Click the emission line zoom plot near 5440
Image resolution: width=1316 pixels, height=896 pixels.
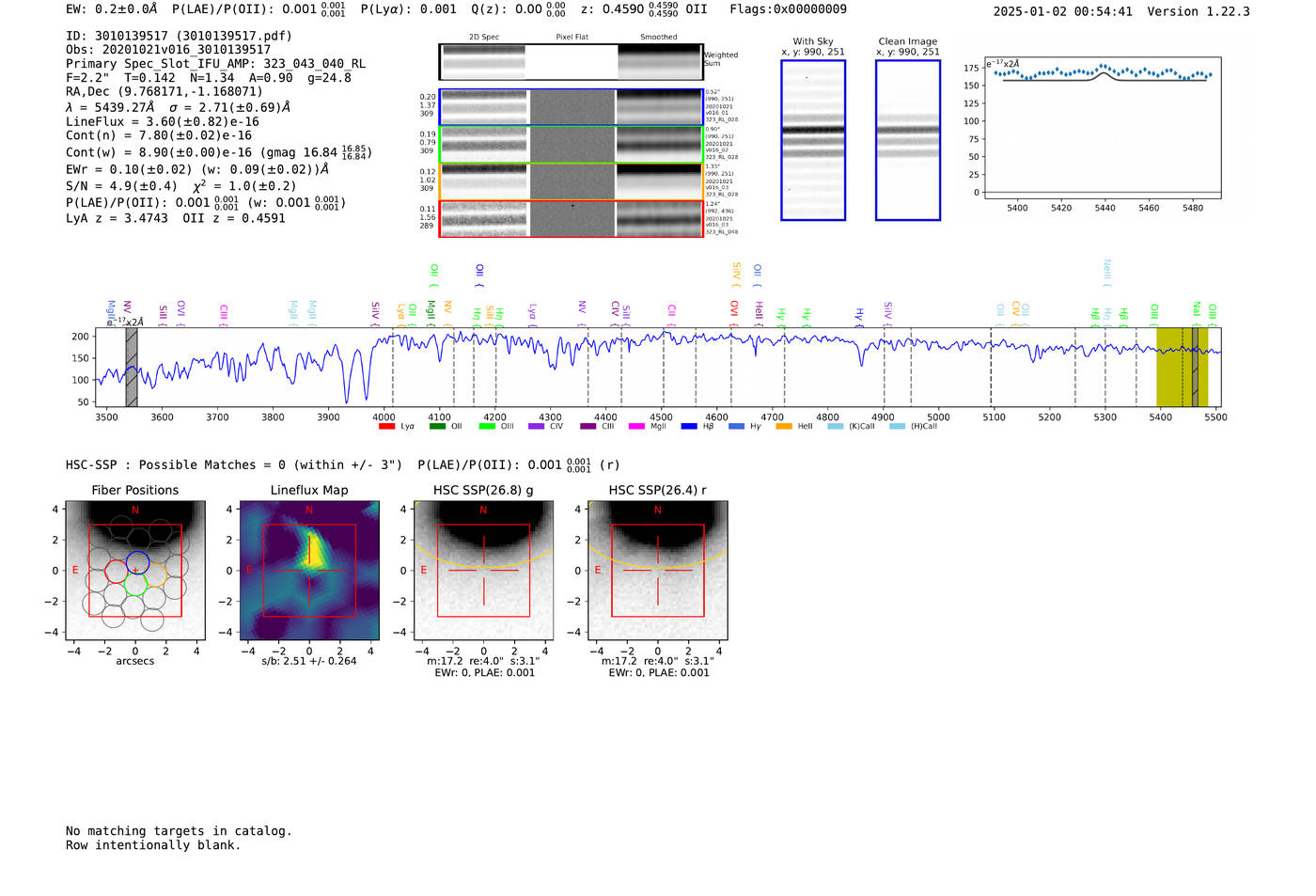[1103, 128]
